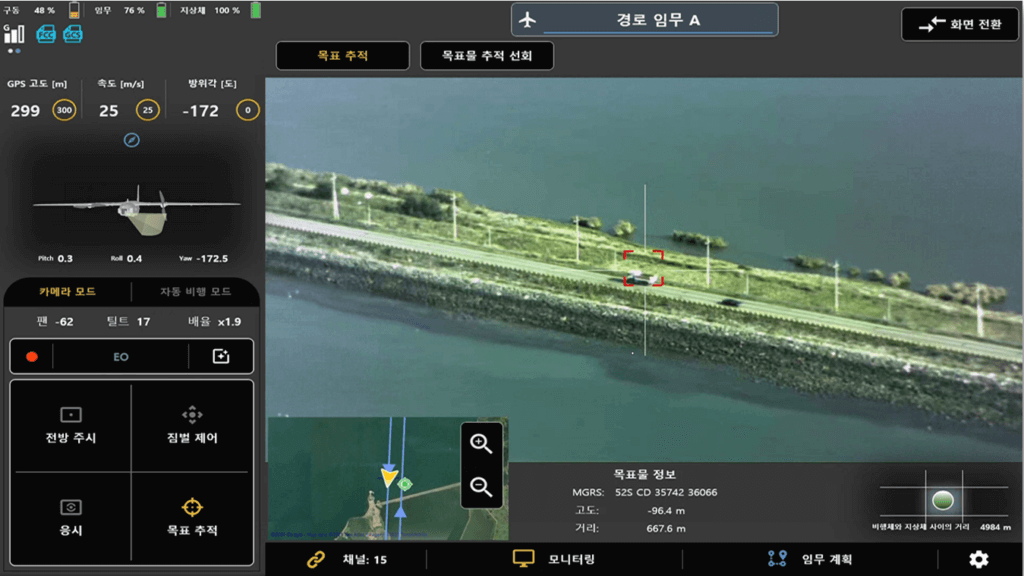The image size is (1024, 576).
Task: Zoom in on the mini map
Action: (481, 444)
